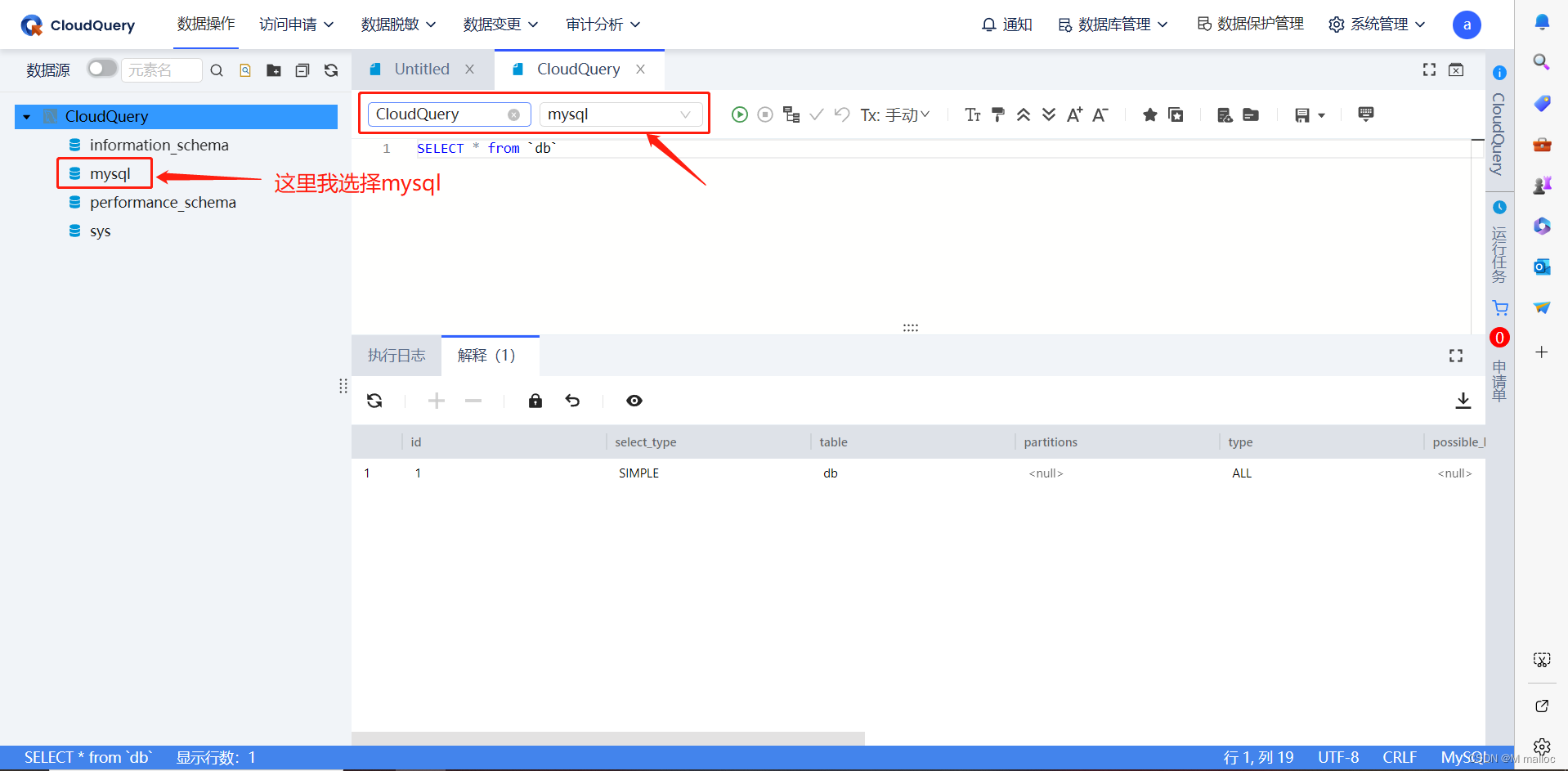This screenshot has width=1568, height=771.
Task: Open keyboard shortcuts icon
Action: tap(1365, 114)
